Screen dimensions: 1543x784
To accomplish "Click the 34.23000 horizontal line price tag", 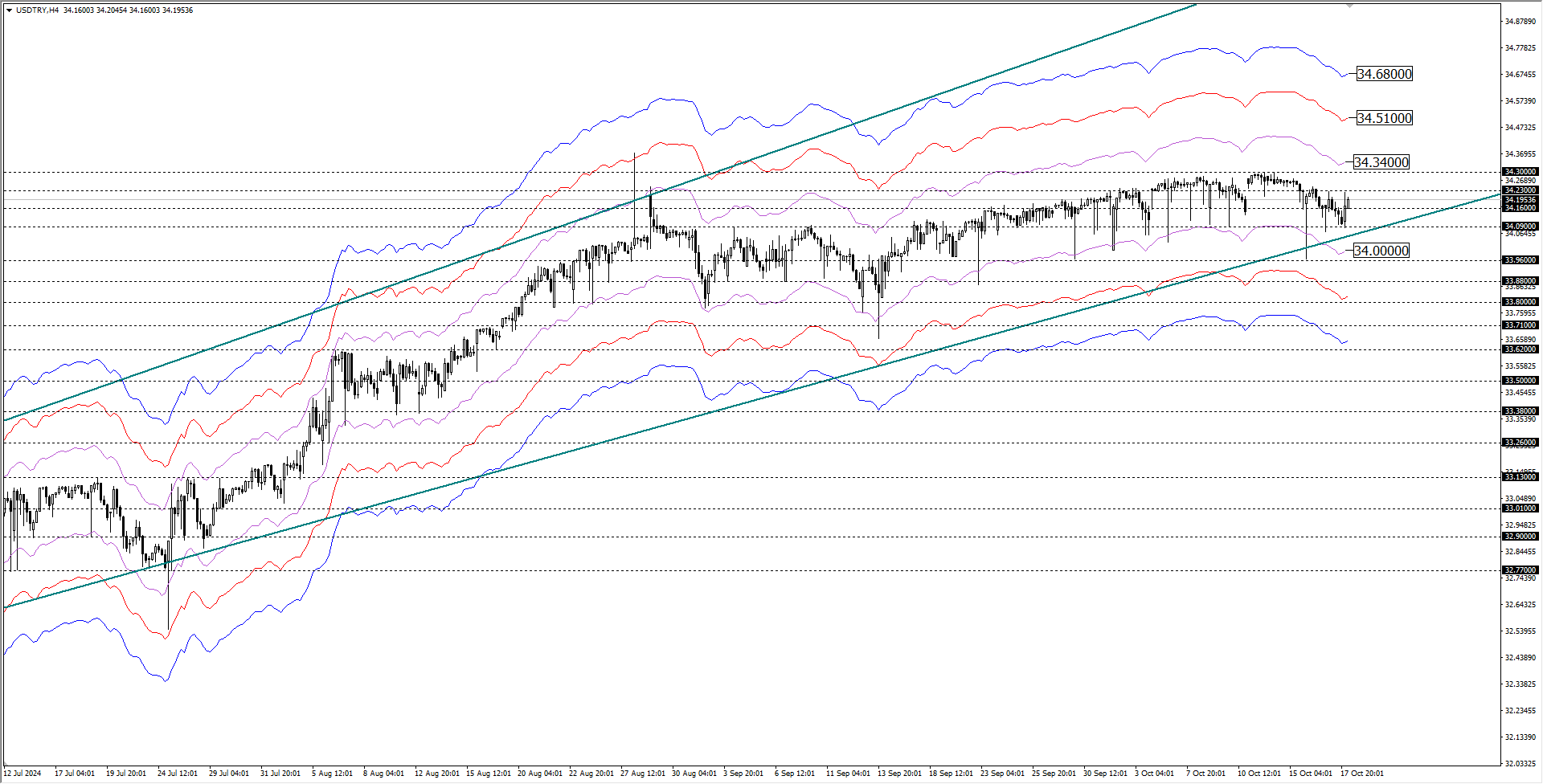I will click(x=1520, y=190).
